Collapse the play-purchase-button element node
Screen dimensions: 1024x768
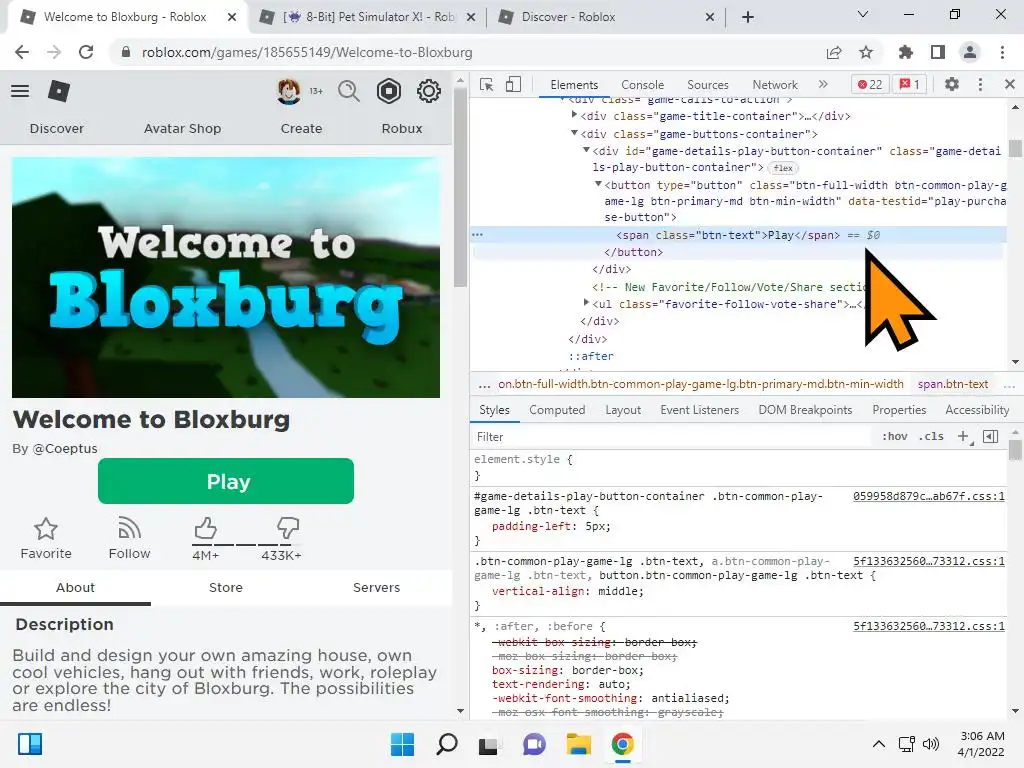pos(598,184)
